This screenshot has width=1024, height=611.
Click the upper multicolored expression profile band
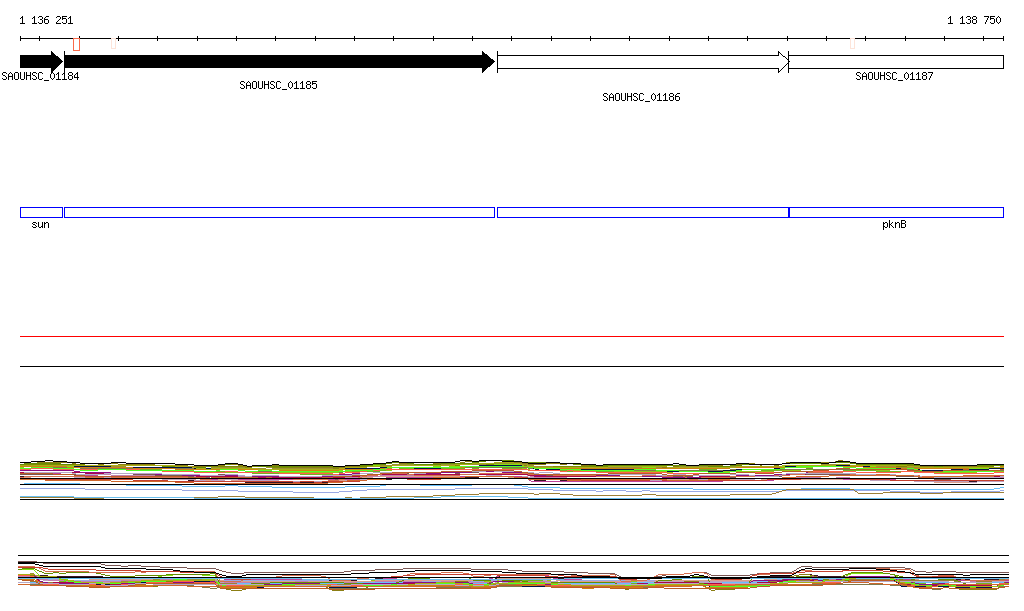[x=512, y=480]
